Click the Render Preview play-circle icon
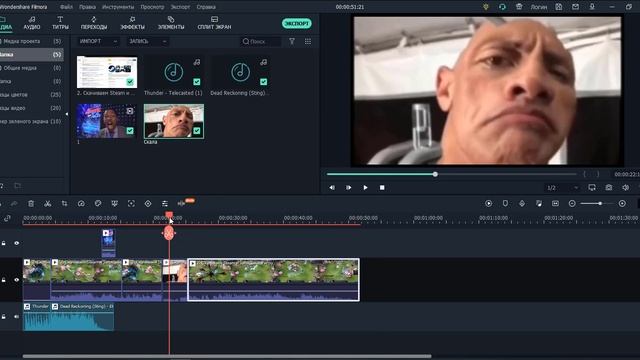640x360 pixels. (489, 203)
